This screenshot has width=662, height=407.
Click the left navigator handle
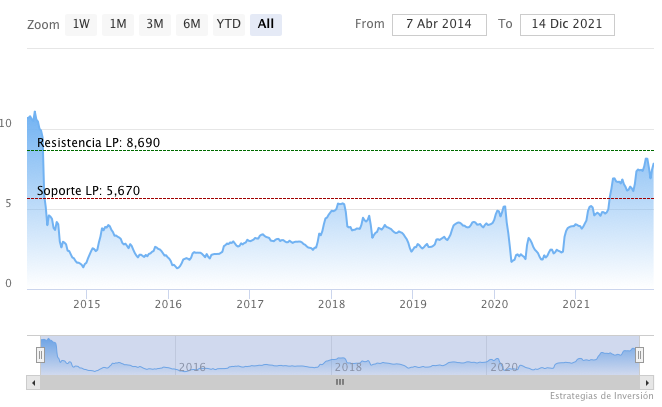[x=41, y=354]
